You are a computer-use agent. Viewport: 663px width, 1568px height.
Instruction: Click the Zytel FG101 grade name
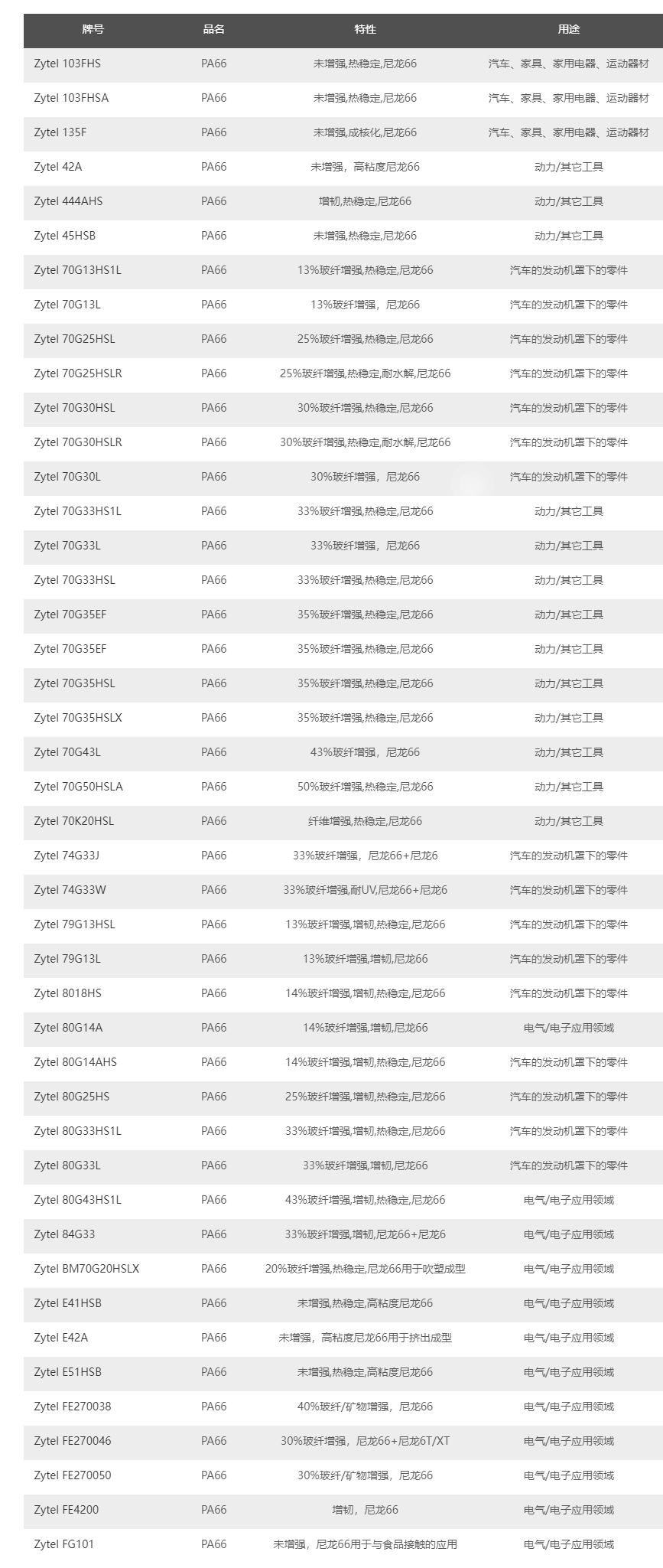(63, 1544)
